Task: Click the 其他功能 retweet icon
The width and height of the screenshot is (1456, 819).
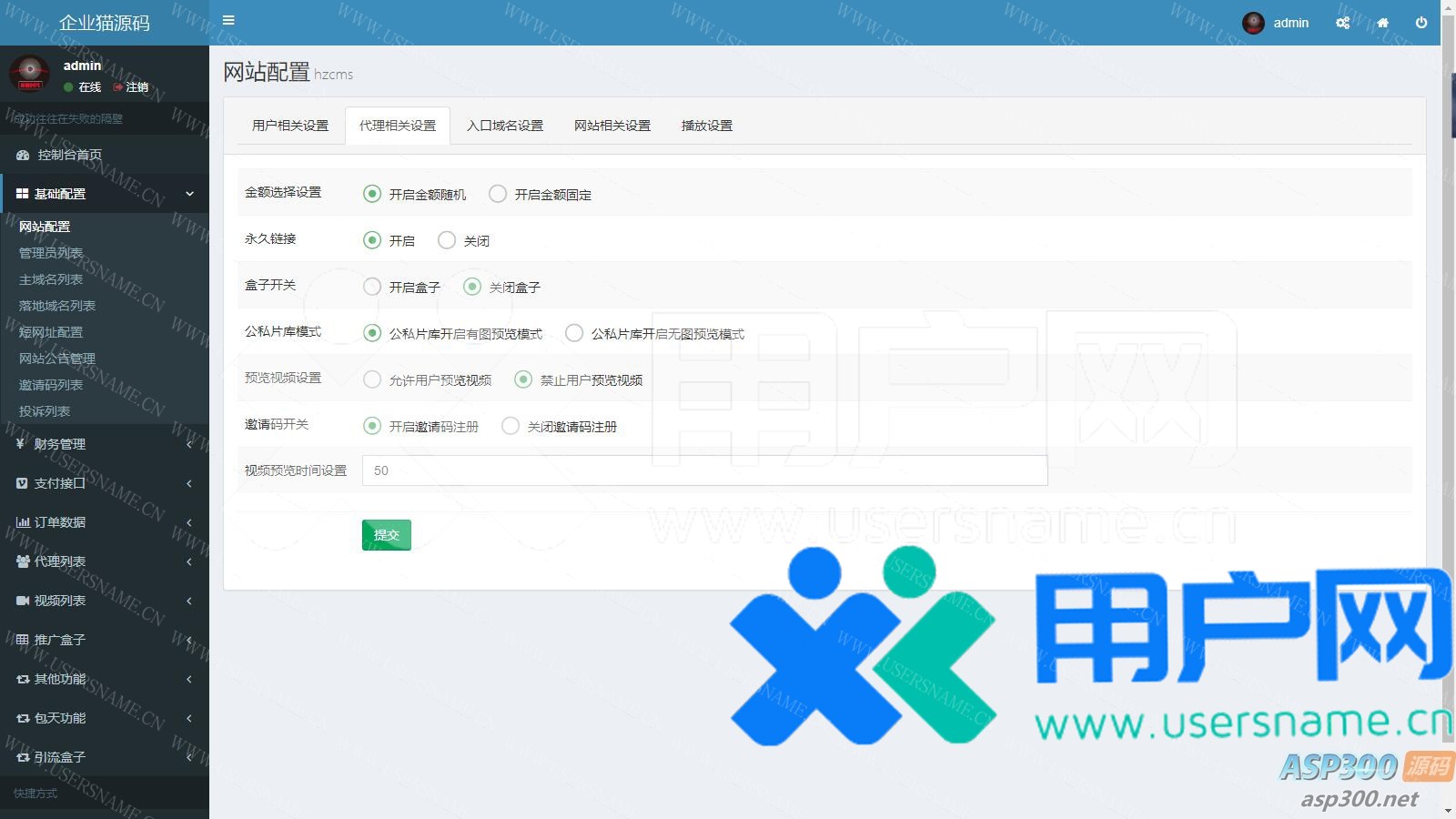Action: [x=23, y=679]
